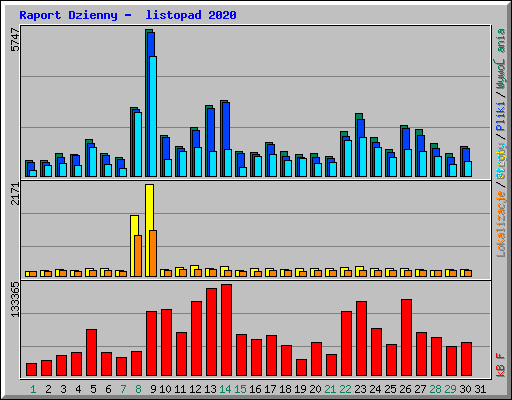Viewport: 512px width, 400px height.
Task: Click the 5747 axis value label
Action: coord(15,39)
